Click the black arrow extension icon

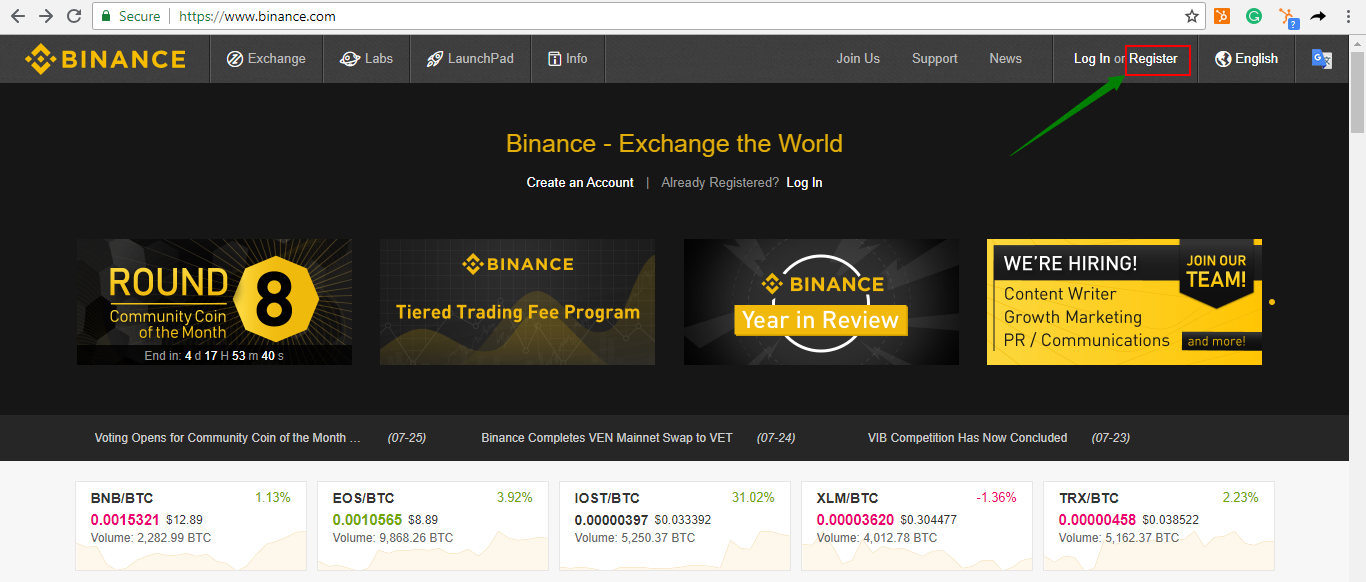(x=1318, y=16)
